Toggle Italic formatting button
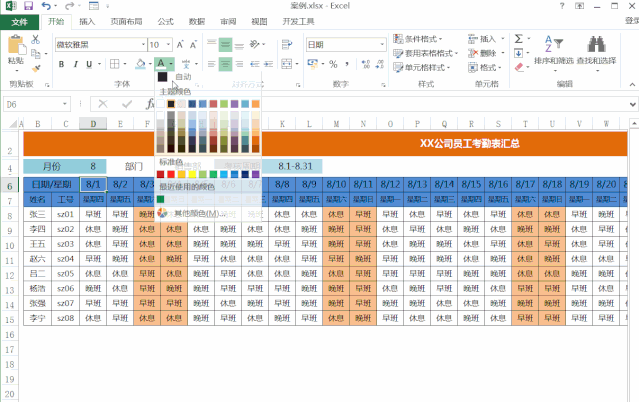The width and height of the screenshot is (639, 402). click(75, 64)
